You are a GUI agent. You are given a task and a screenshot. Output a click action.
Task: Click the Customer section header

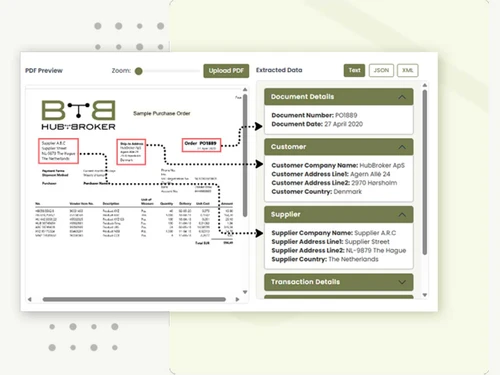point(339,147)
